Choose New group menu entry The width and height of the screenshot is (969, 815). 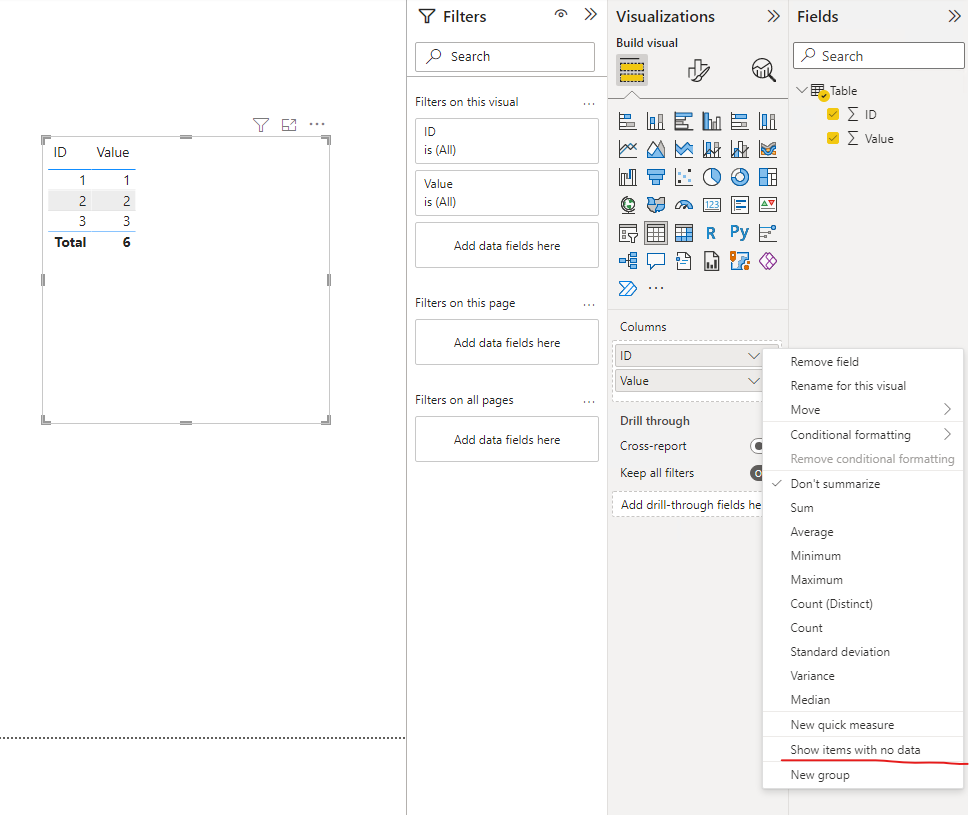tap(863, 775)
